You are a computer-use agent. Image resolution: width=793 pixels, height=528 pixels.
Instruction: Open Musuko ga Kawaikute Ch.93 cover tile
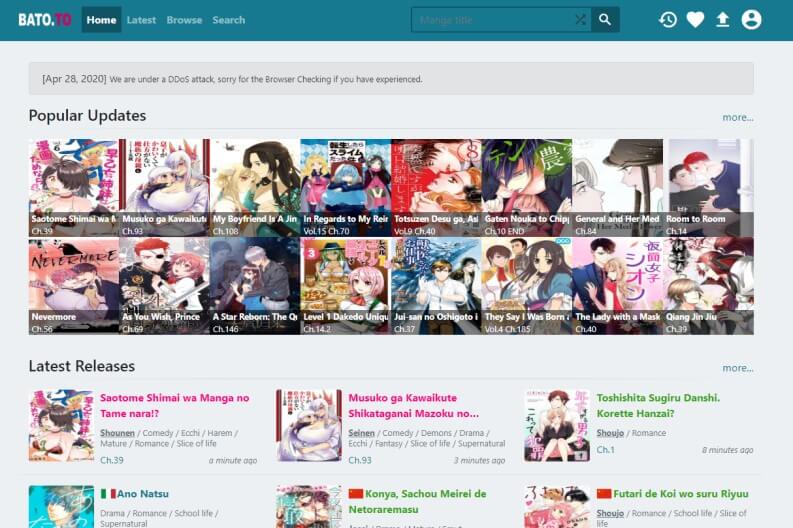[164, 188]
